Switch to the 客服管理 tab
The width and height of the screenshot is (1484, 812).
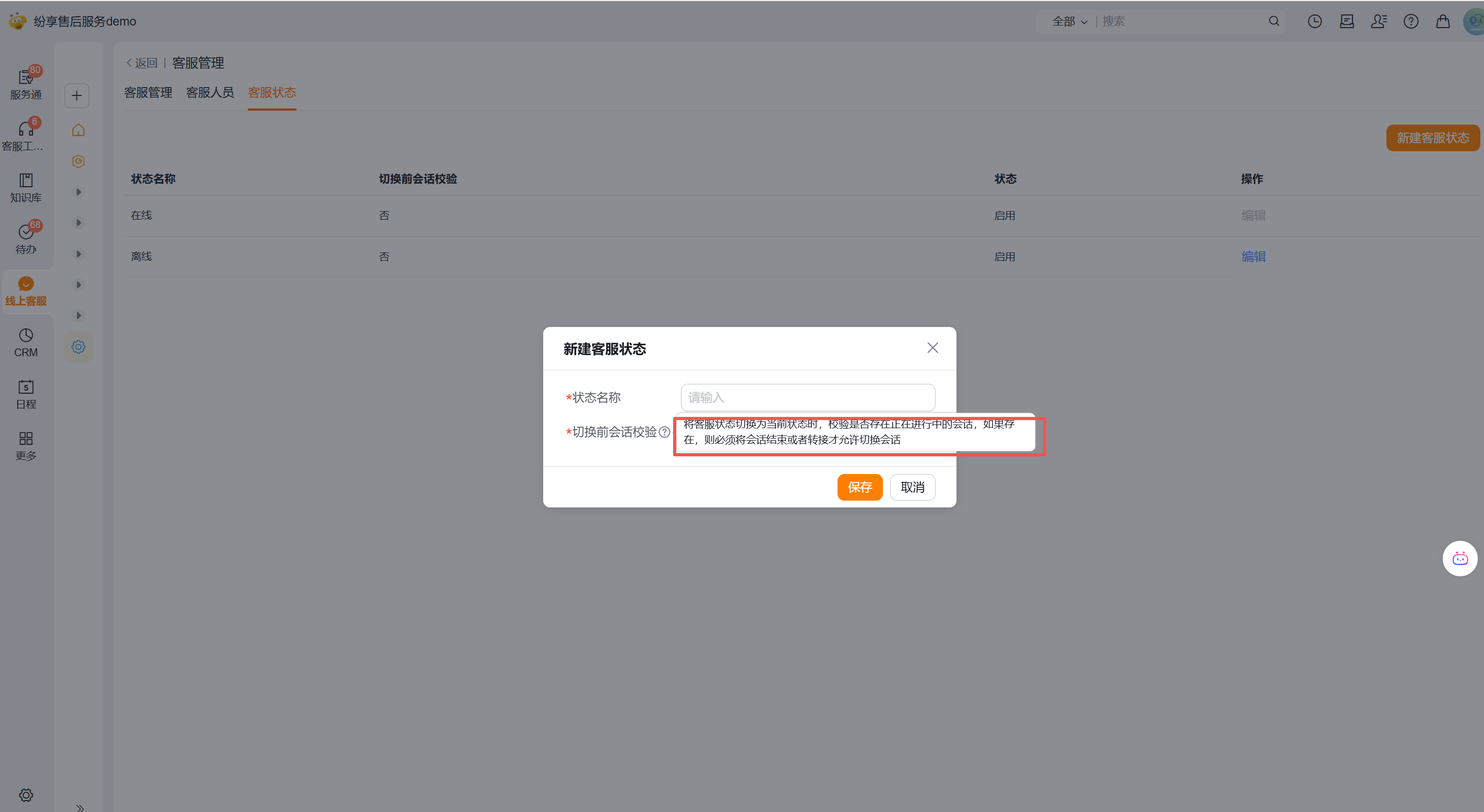point(148,92)
